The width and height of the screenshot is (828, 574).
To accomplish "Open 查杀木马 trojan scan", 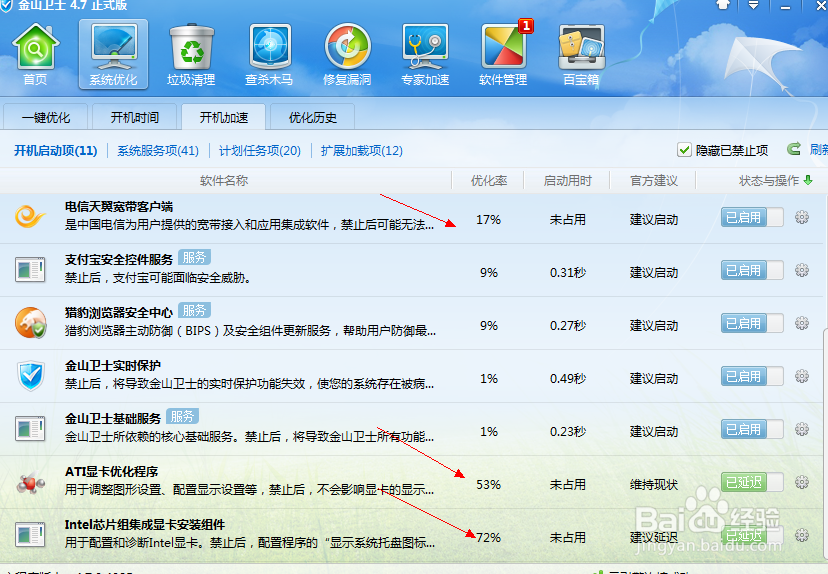I will tap(269, 54).
